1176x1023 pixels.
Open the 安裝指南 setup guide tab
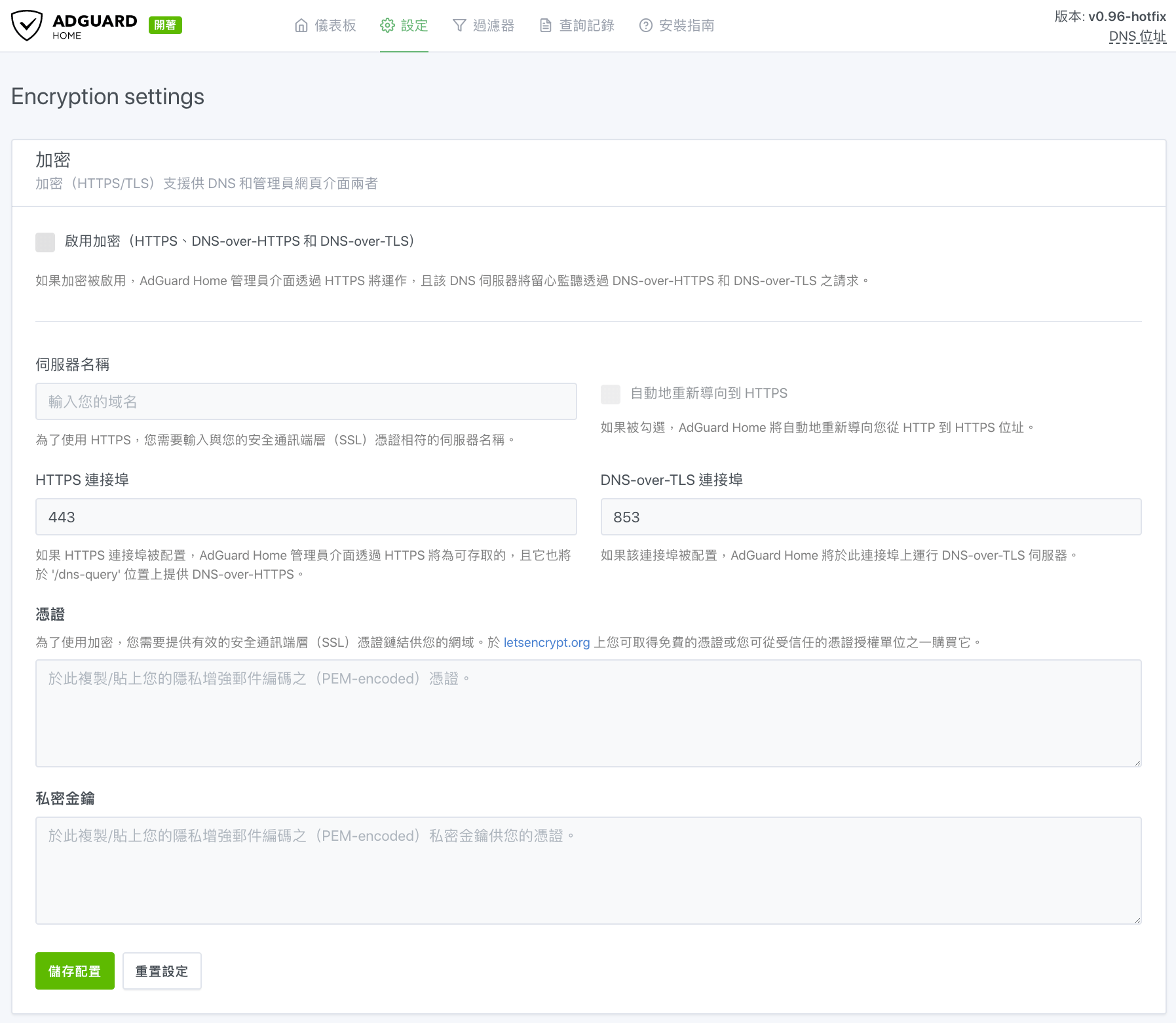point(677,26)
